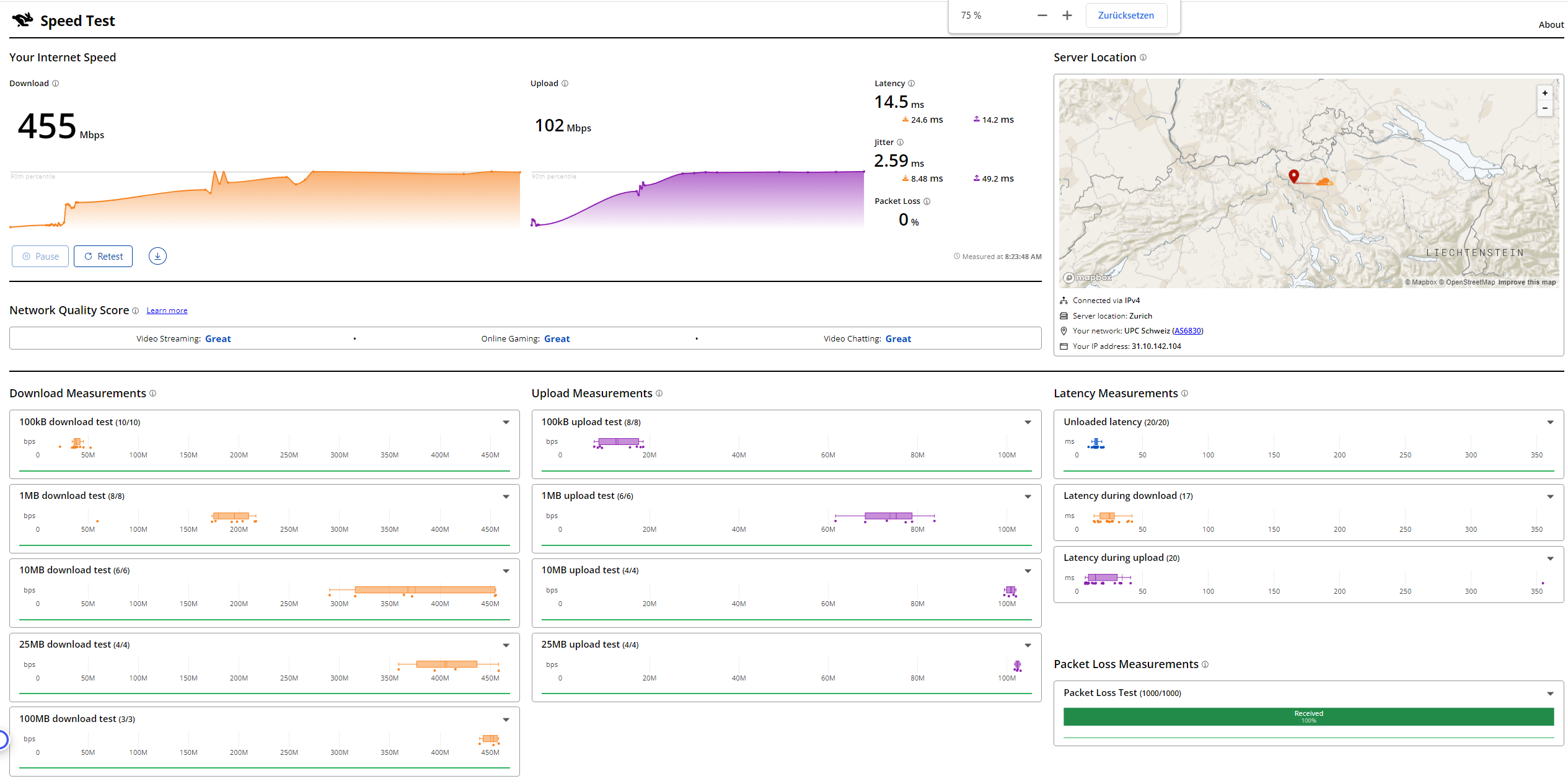This screenshot has height=784, width=1568.
Task: Zoom out on the server map
Action: 1544,108
